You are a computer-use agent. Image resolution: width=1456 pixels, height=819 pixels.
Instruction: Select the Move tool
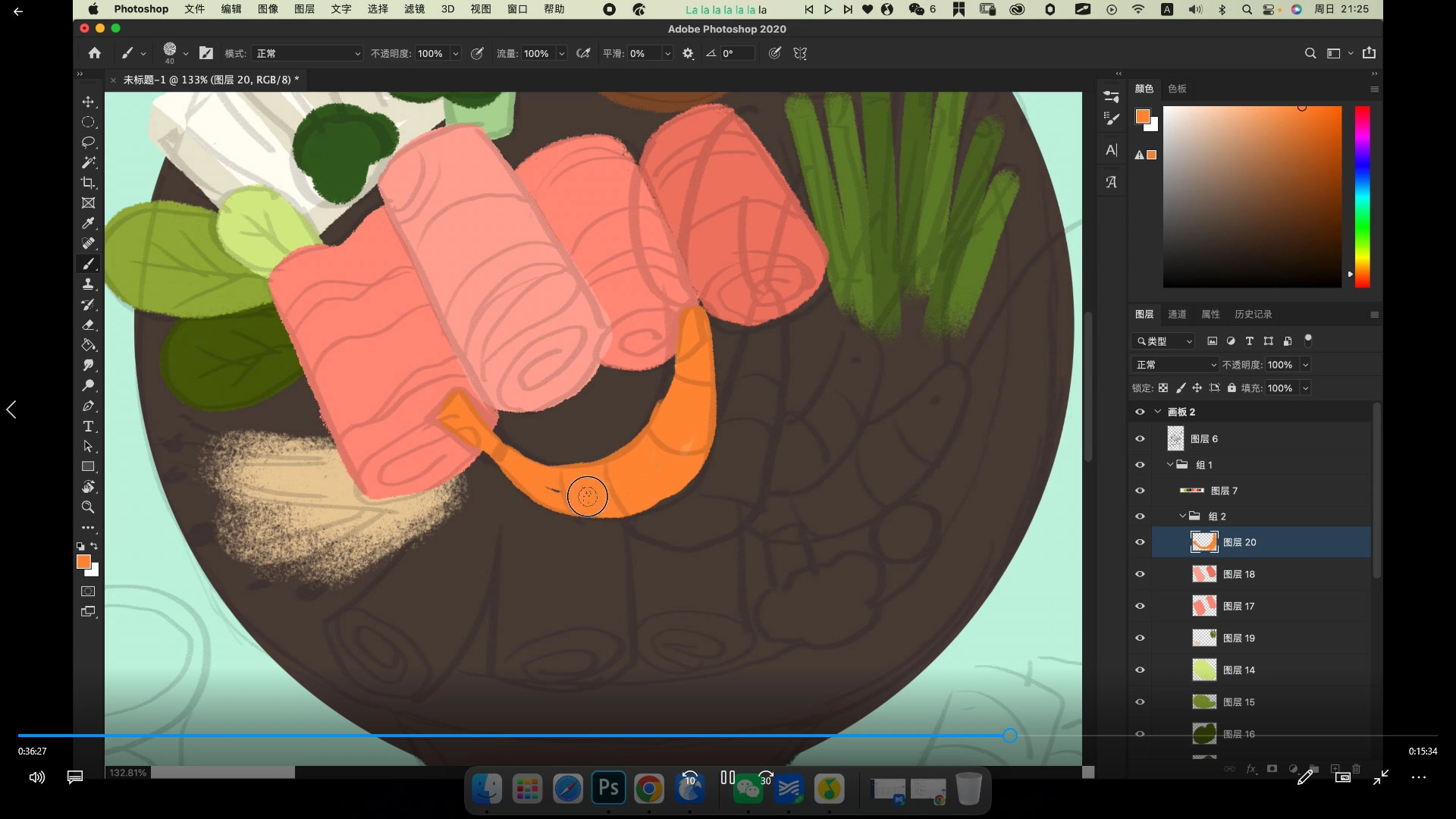point(88,102)
